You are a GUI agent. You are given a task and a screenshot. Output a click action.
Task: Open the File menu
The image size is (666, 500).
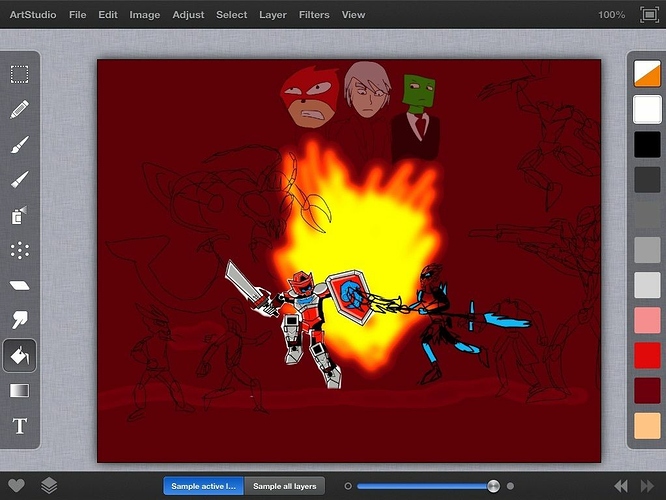(77, 15)
